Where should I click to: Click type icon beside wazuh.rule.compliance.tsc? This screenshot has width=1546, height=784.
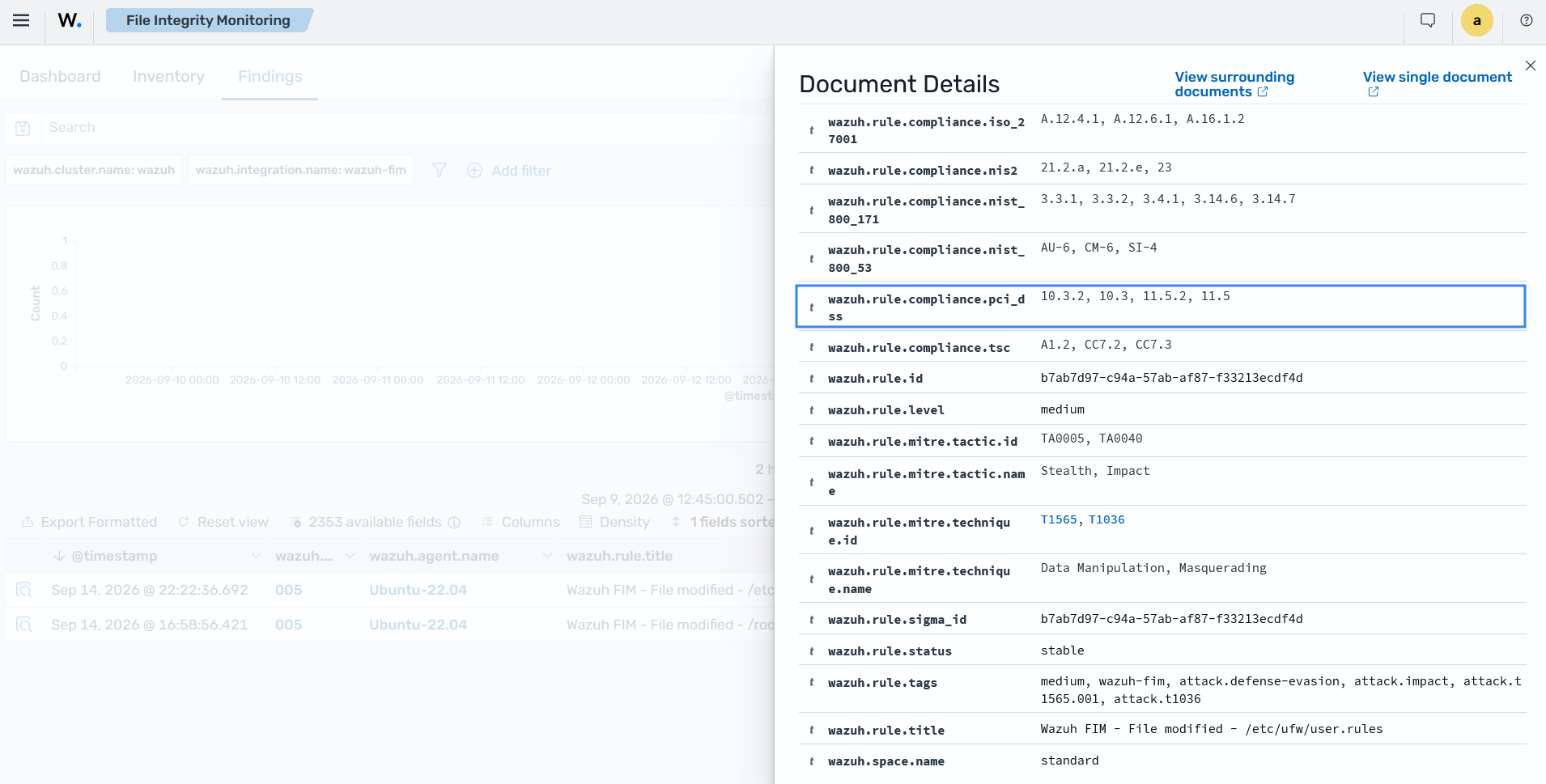click(811, 347)
